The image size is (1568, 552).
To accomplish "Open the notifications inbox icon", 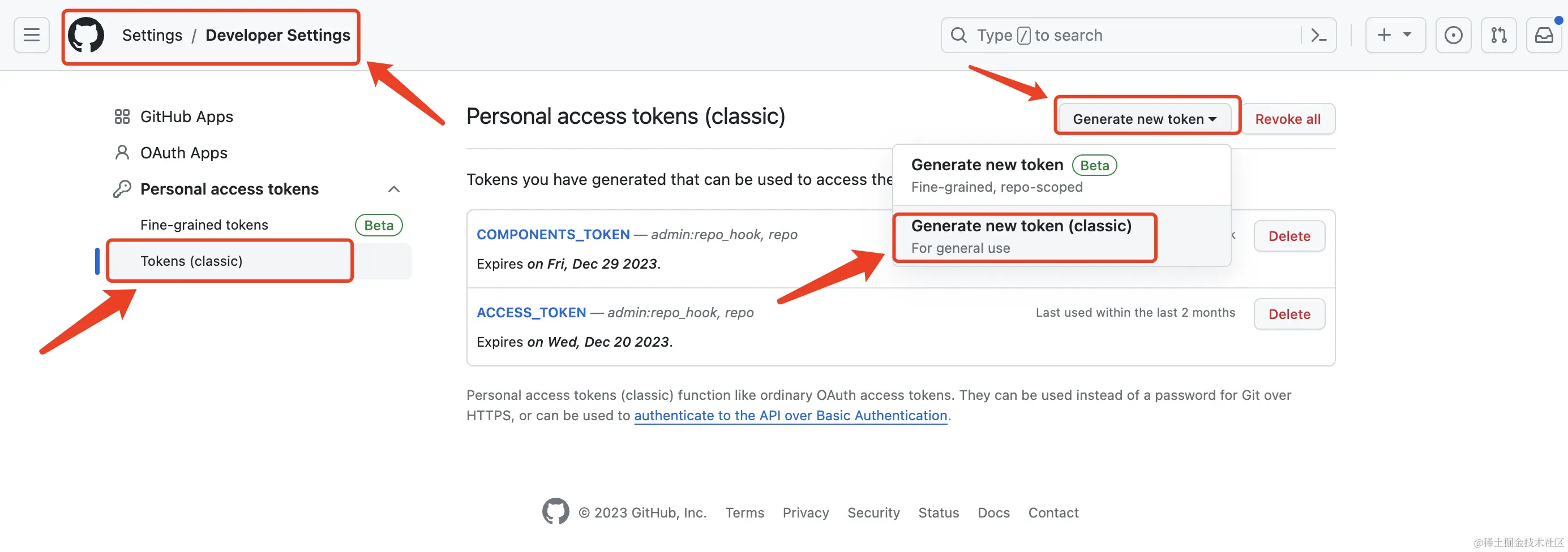I will [1544, 35].
